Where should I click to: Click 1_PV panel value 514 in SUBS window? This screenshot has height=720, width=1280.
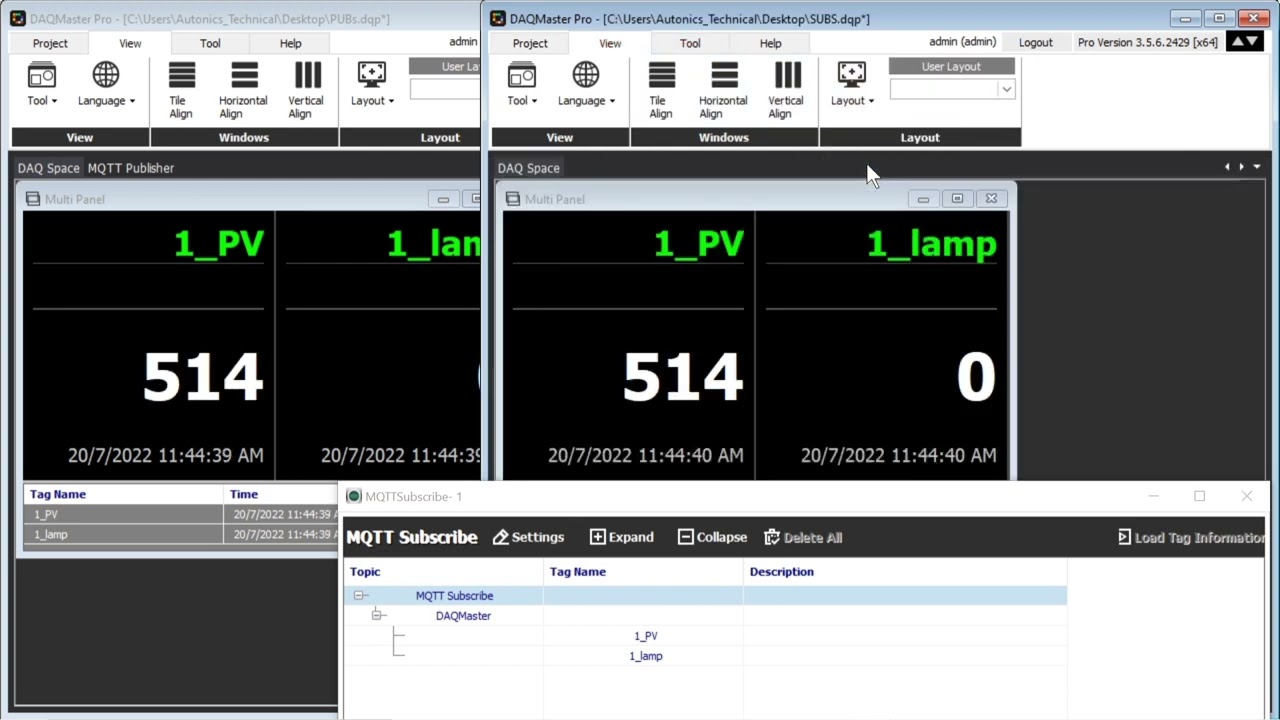[682, 378]
